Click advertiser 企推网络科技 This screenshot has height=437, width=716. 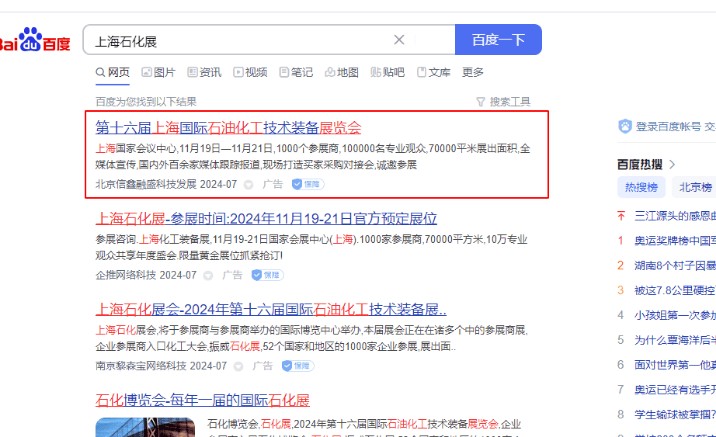(x=126, y=275)
